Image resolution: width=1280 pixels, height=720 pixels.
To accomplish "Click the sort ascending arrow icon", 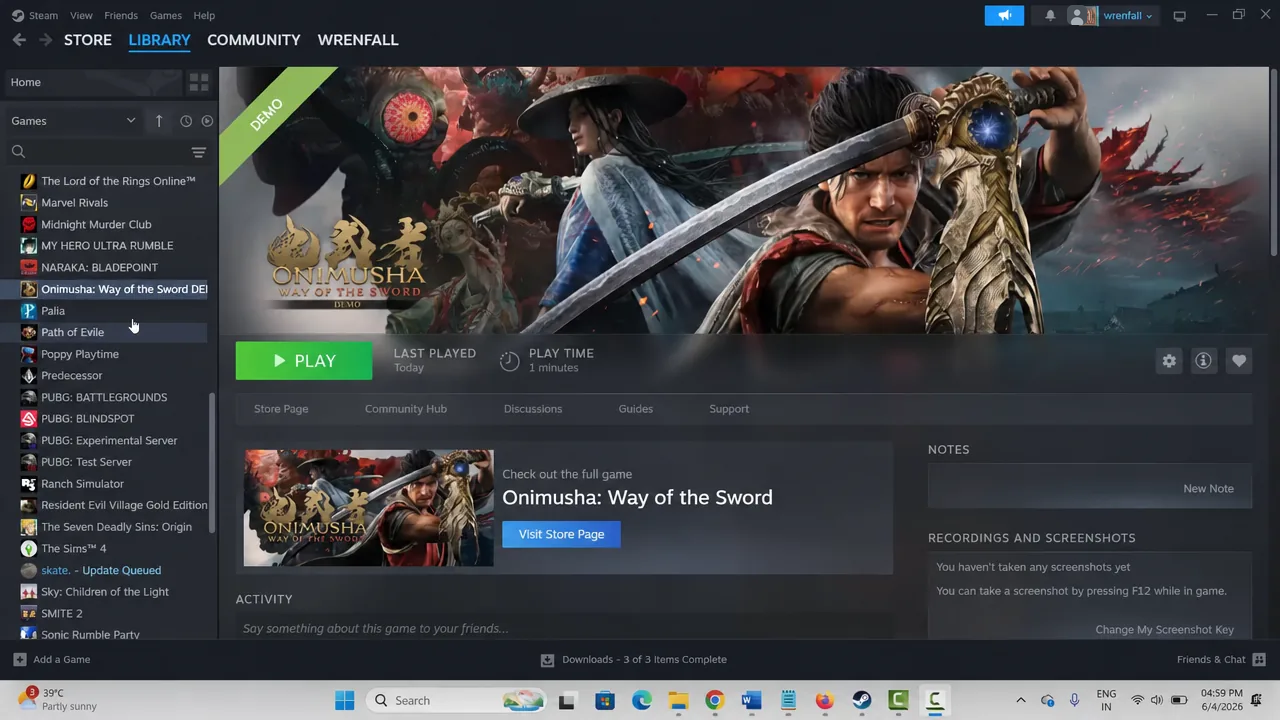I will tap(159, 121).
